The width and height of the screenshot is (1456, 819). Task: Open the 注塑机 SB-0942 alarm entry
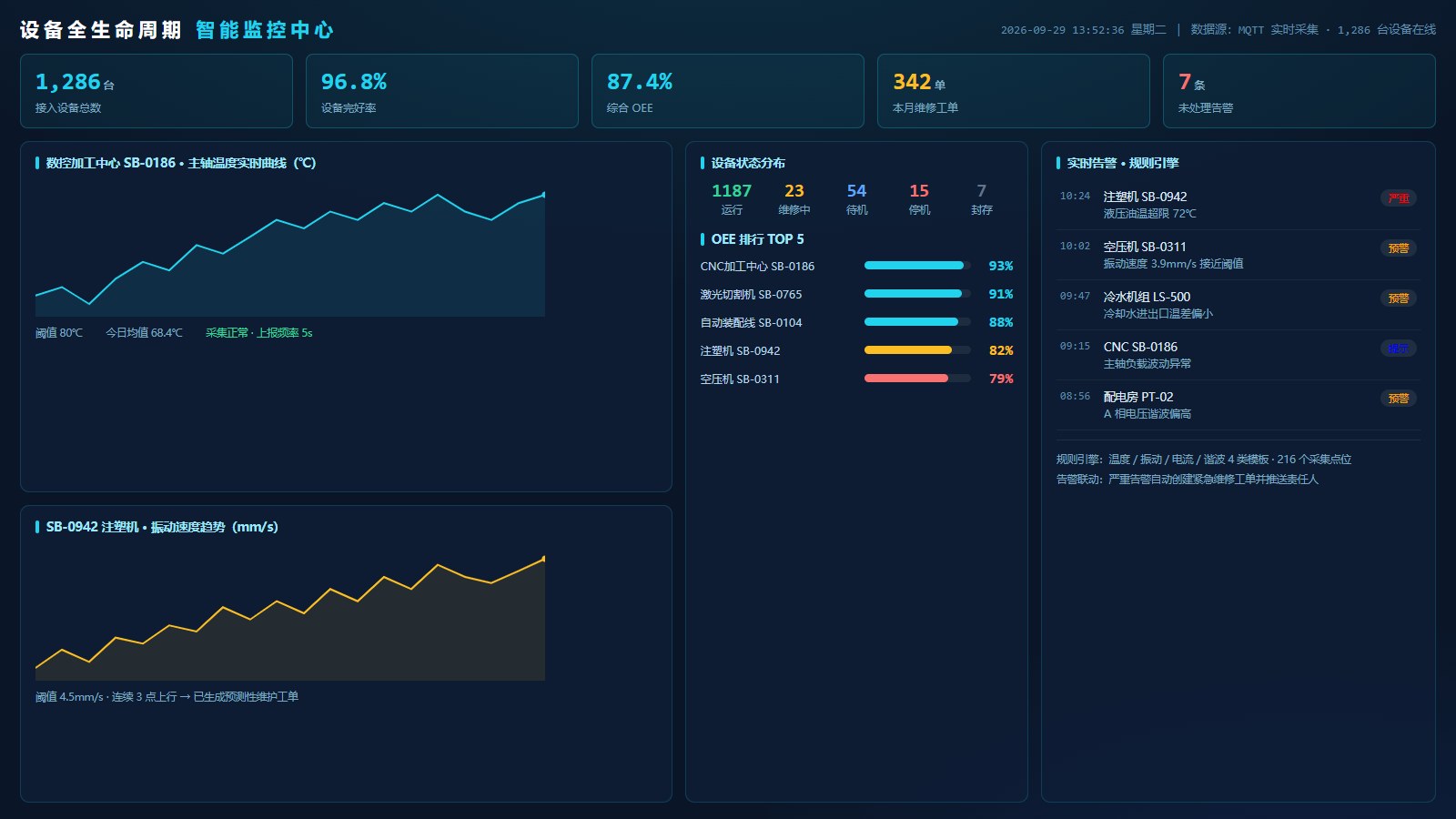pyautogui.click(x=1238, y=205)
